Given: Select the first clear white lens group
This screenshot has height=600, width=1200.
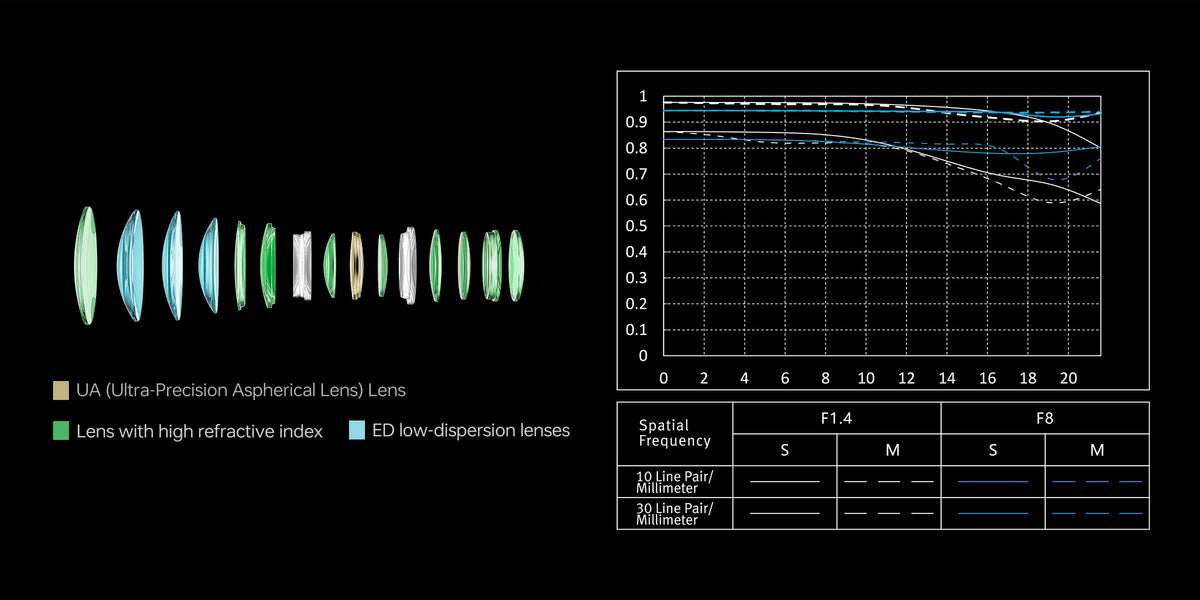Looking at the screenshot, I should (x=304, y=265).
